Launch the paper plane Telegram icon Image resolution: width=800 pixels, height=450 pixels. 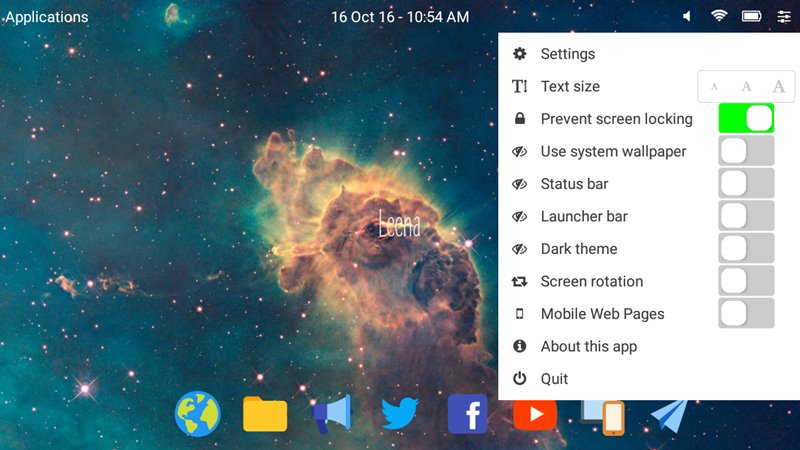point(669,416)
